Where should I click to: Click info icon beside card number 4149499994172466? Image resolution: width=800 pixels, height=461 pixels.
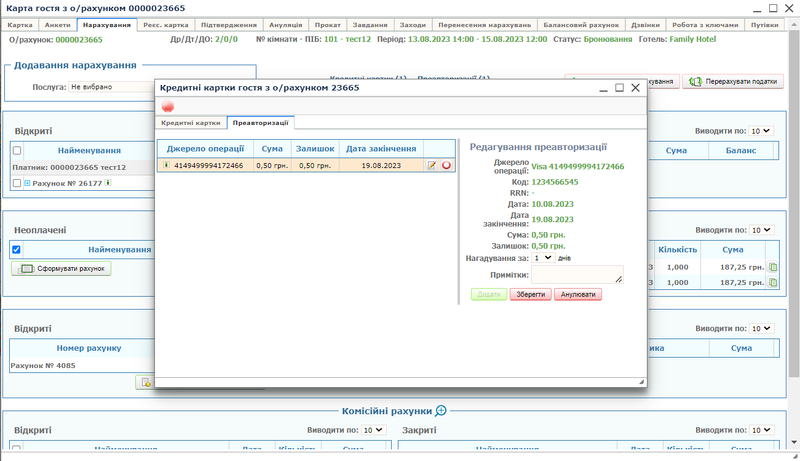coord(166,165)
